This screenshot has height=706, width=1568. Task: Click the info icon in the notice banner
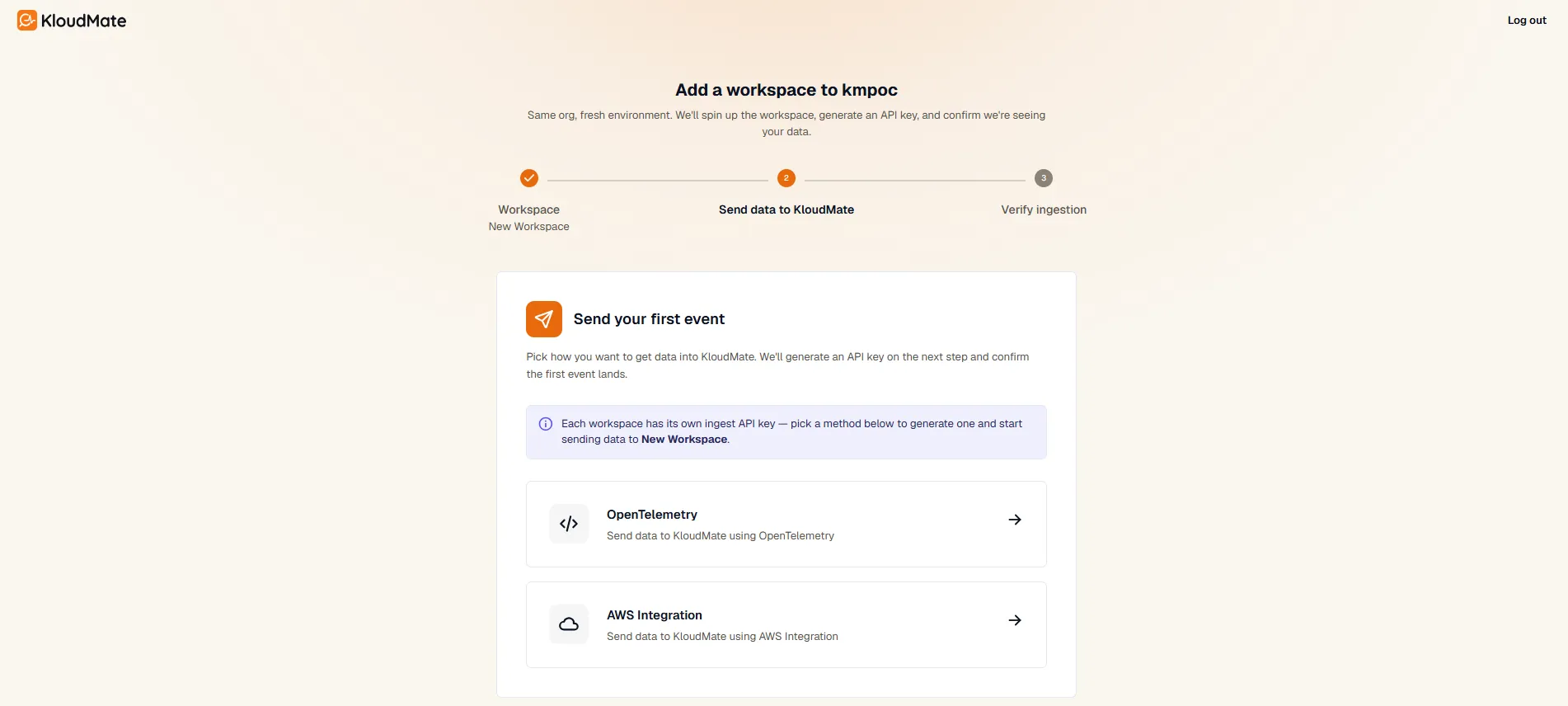pos(546,424)
